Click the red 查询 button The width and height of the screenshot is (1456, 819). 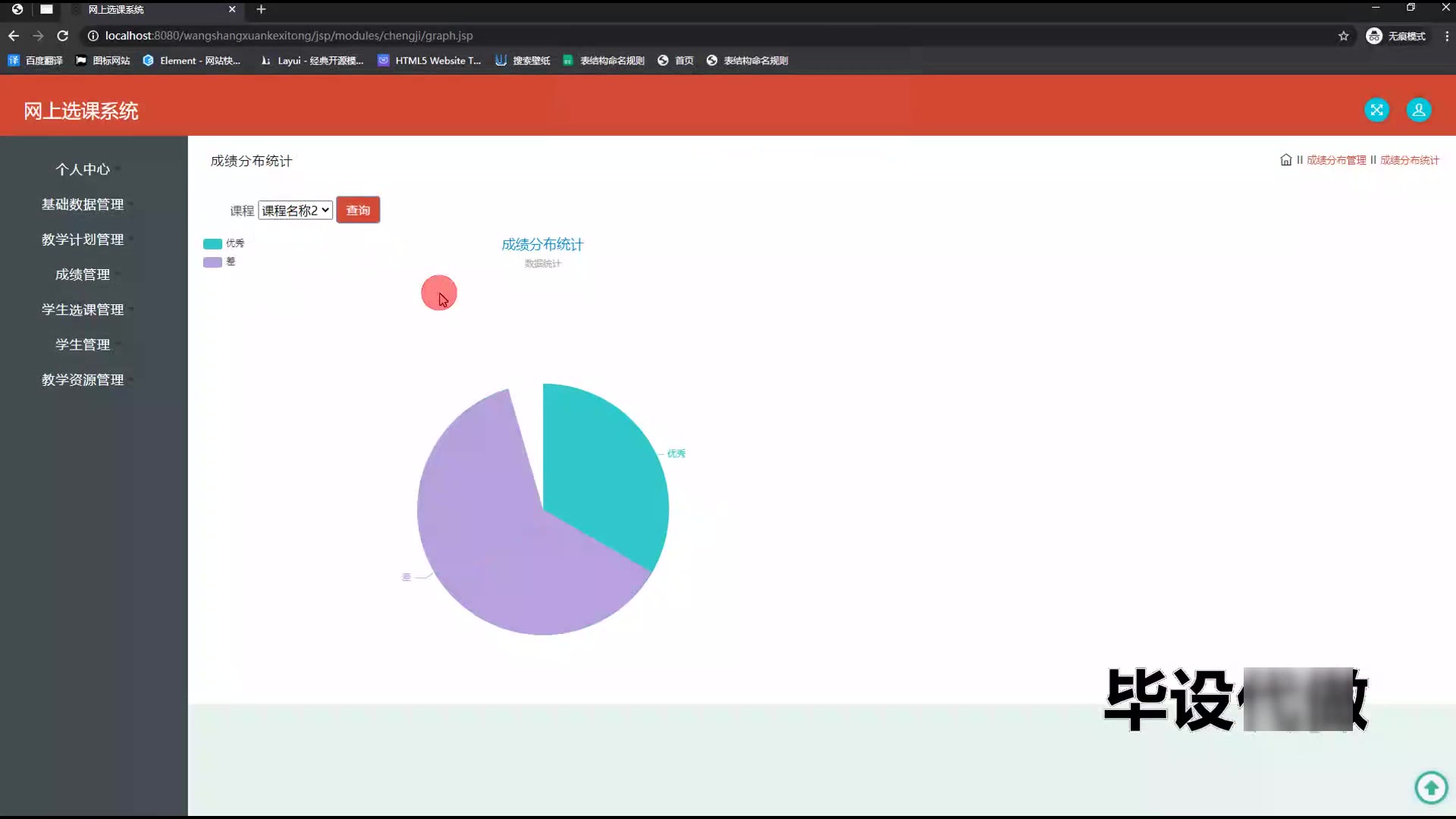point(358,210)
